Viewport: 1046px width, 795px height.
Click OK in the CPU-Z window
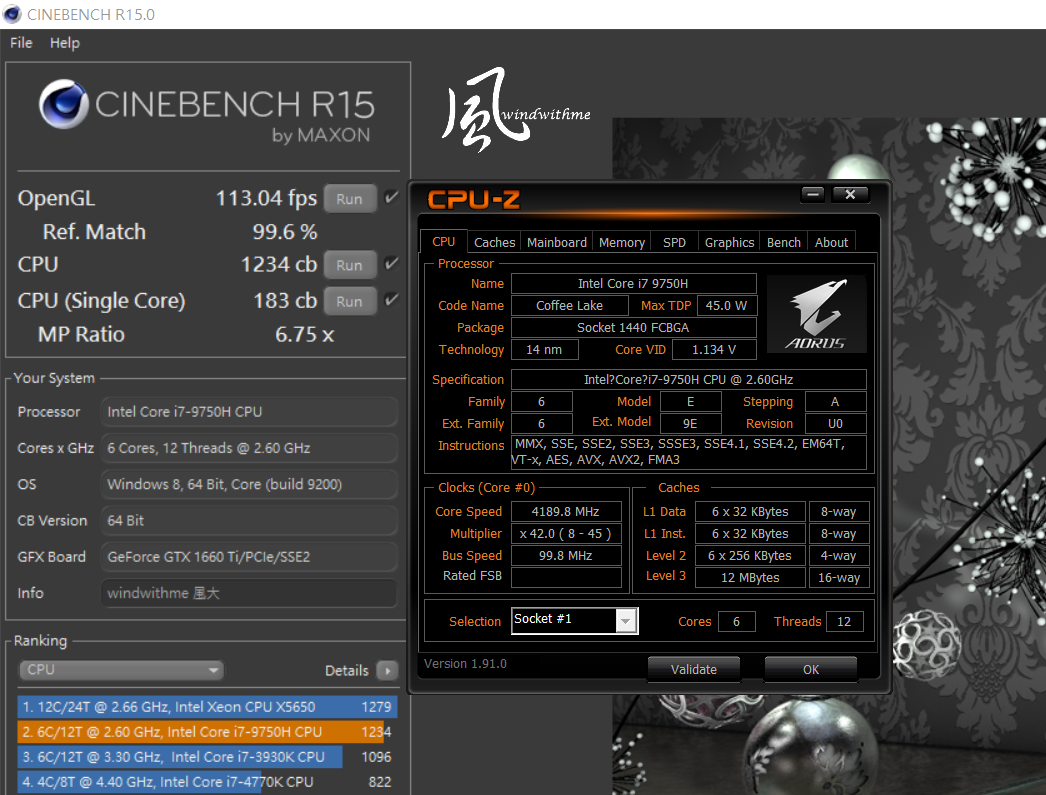tap(811, 669)
